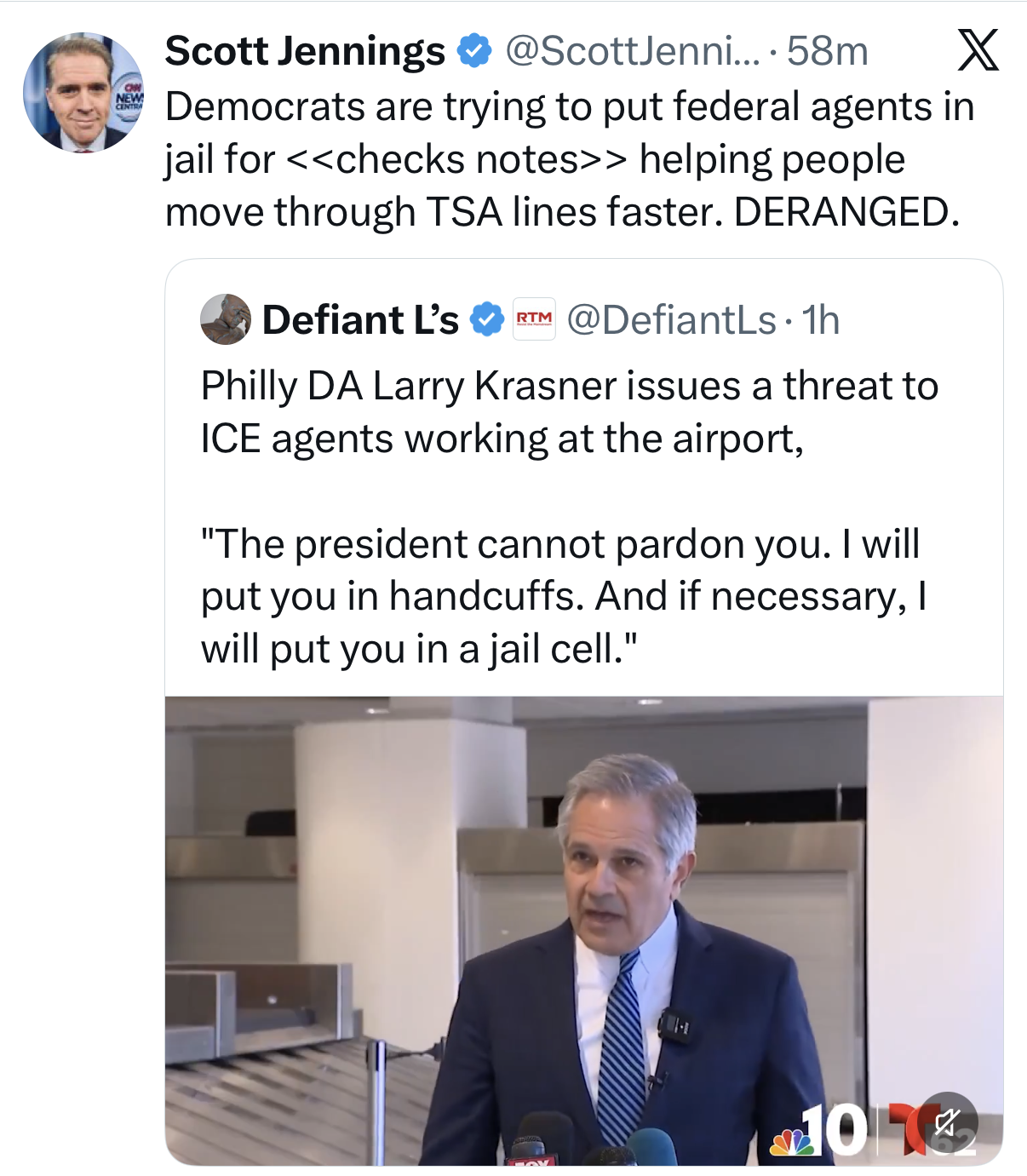Open the @DefiantLs handle
Image resolution: width=1027 pixels, height=1176 pixels.
click(671, 320)
